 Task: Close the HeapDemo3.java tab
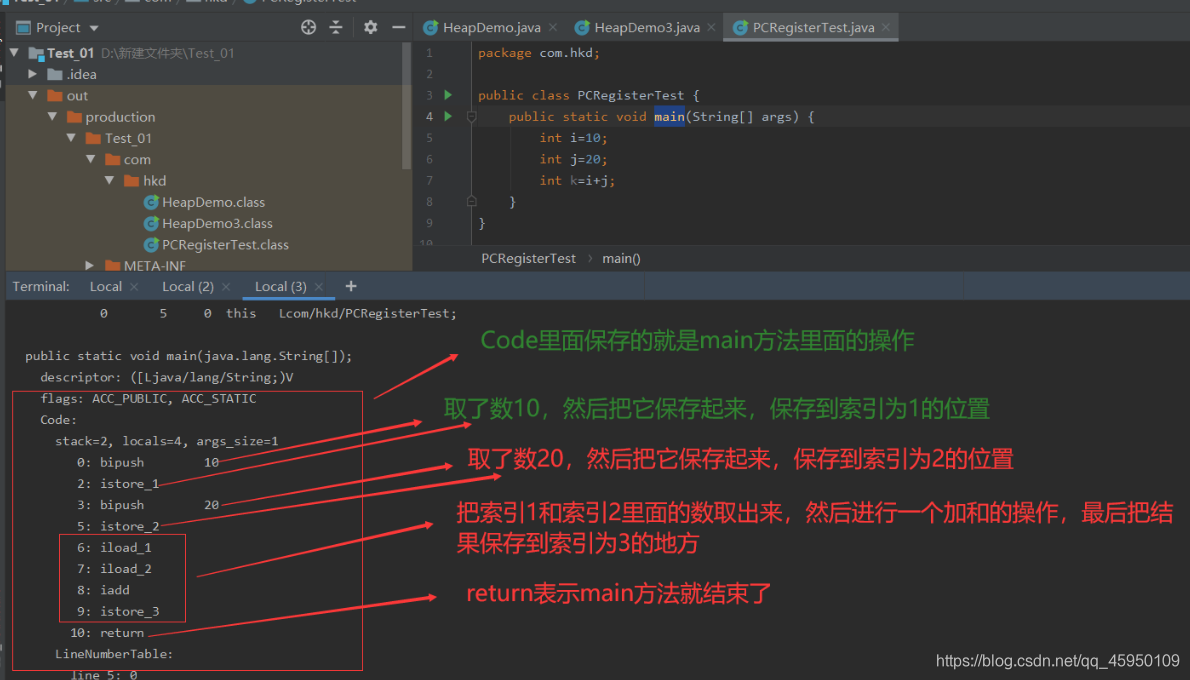point(711,27)
